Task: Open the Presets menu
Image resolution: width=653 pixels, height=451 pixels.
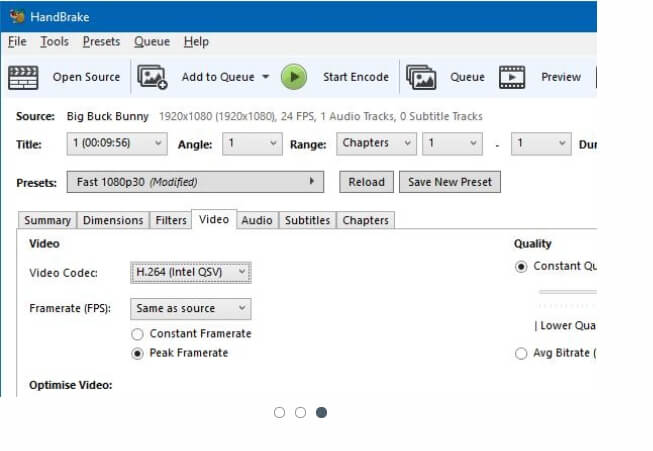Action: click(101, 42)
